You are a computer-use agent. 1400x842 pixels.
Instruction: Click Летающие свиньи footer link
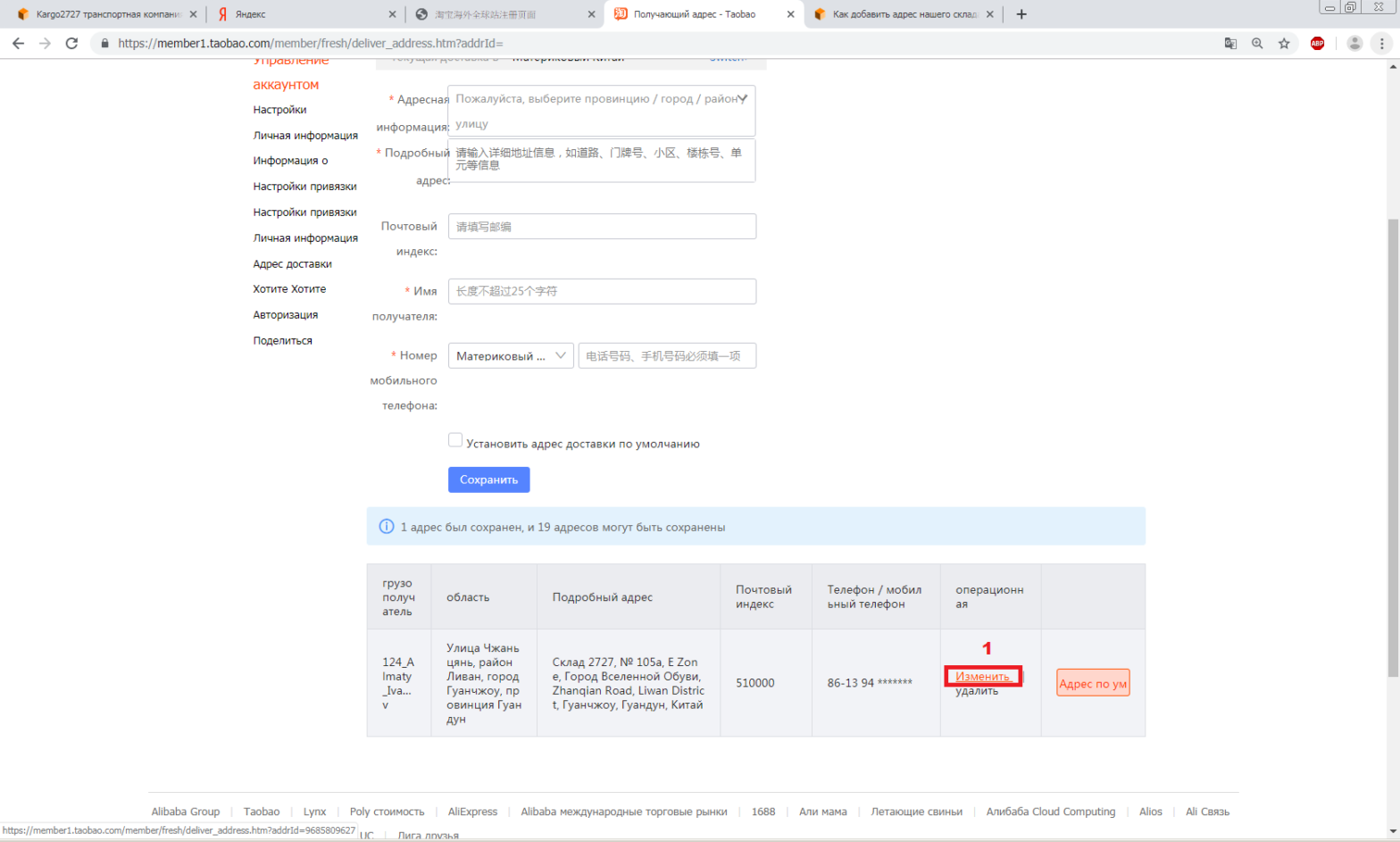tap(917, 812)
